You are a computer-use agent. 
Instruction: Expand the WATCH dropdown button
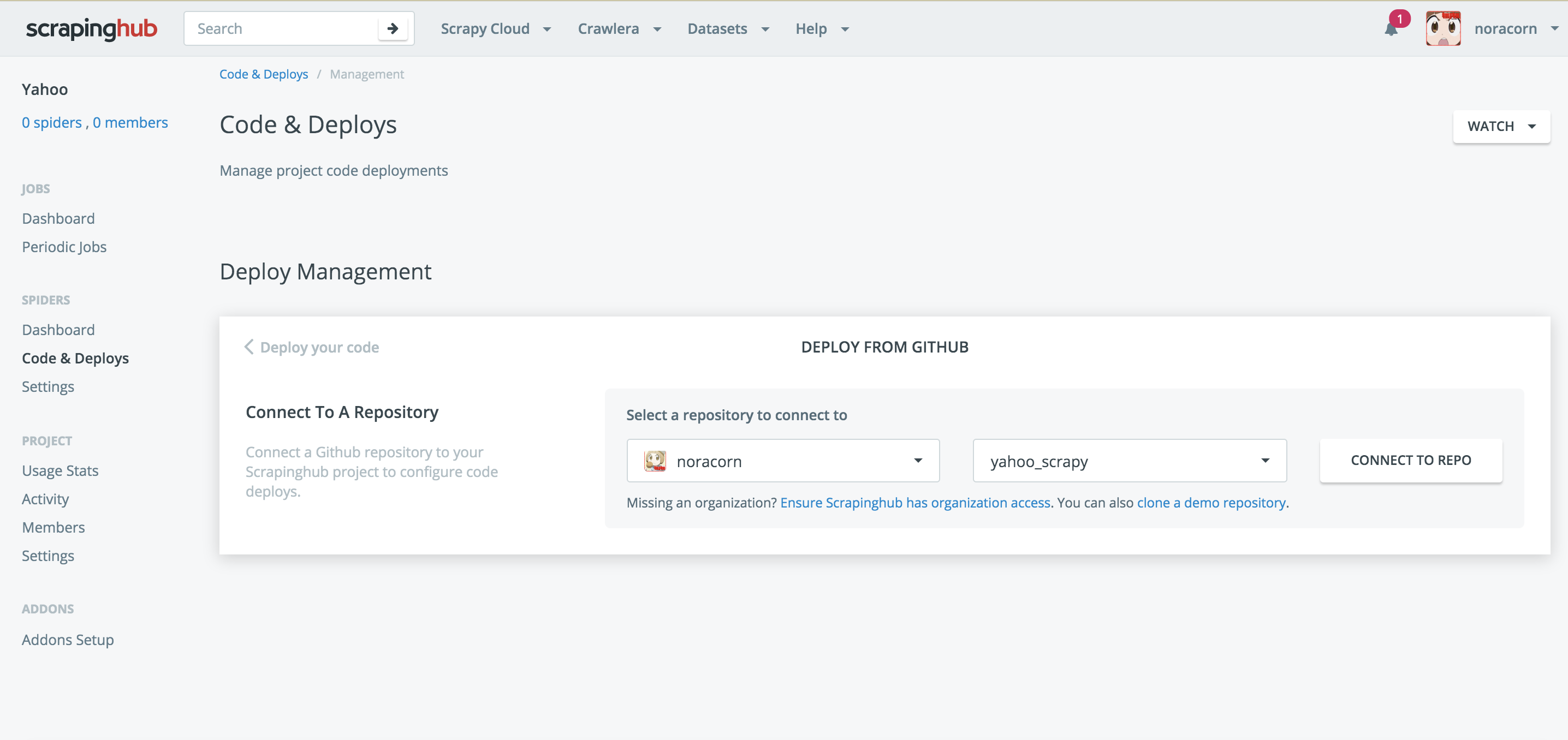1501,127
